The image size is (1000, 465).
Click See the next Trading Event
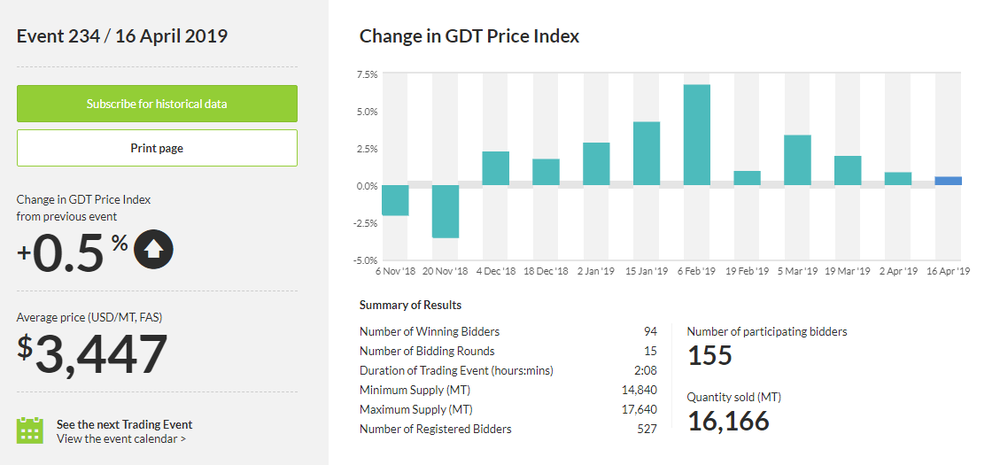point(124,424)
